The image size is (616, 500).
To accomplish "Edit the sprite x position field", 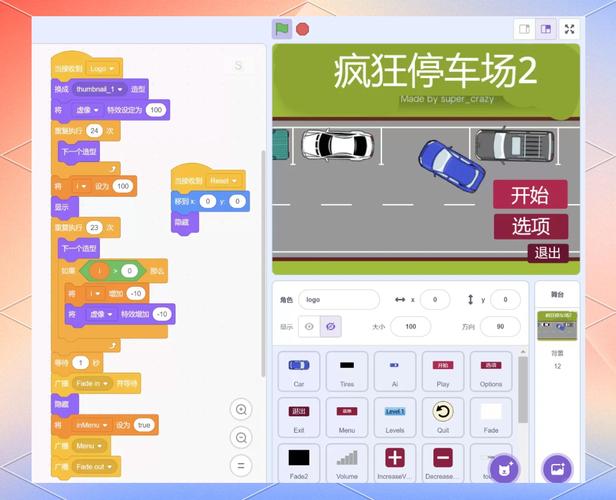I will pyautogui.click(x=435, y=300).
